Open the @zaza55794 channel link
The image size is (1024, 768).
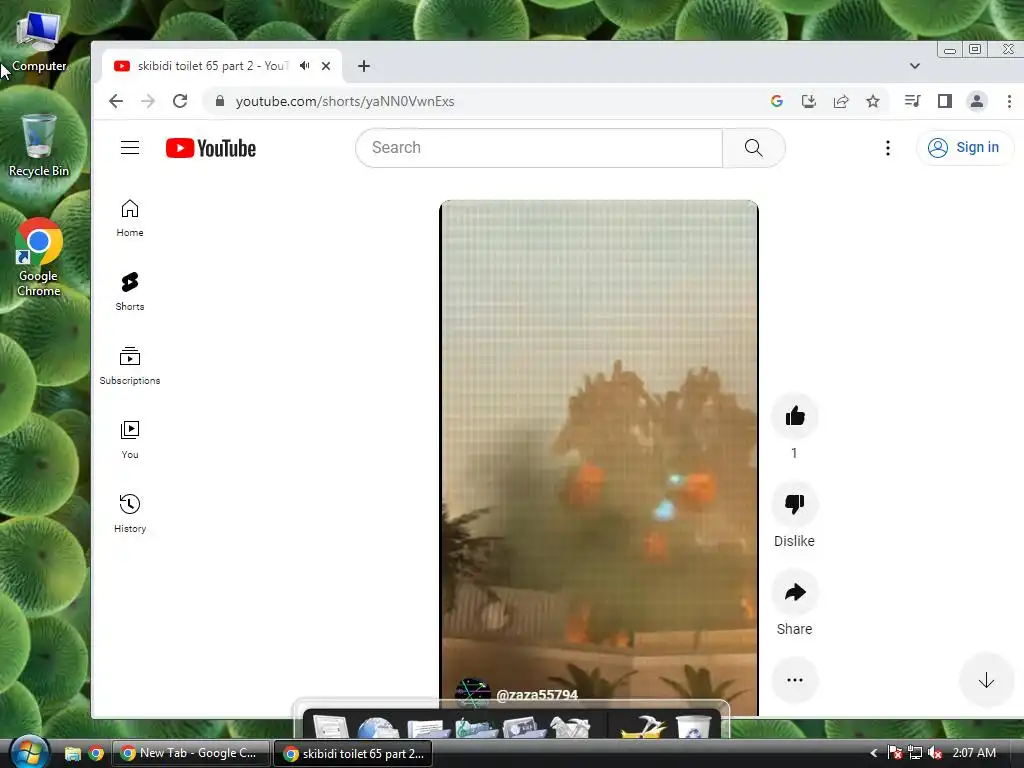pos(537,695)
